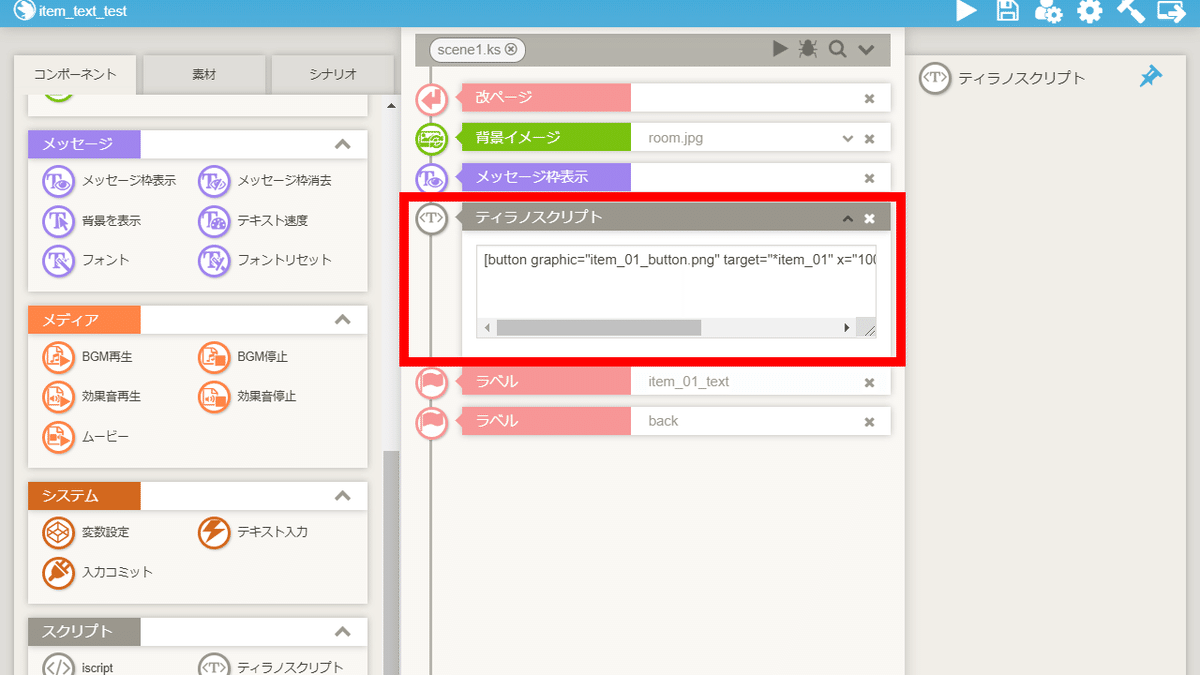Collapse the ティラノスクリプト editor block
Screen dimensions: 1200x675
pyautogui.click(x=848, y=218)
